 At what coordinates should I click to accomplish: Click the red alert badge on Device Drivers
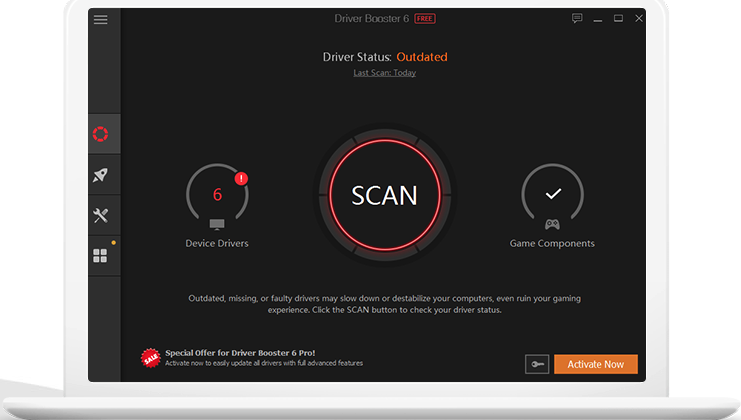[x=241, y=179]
